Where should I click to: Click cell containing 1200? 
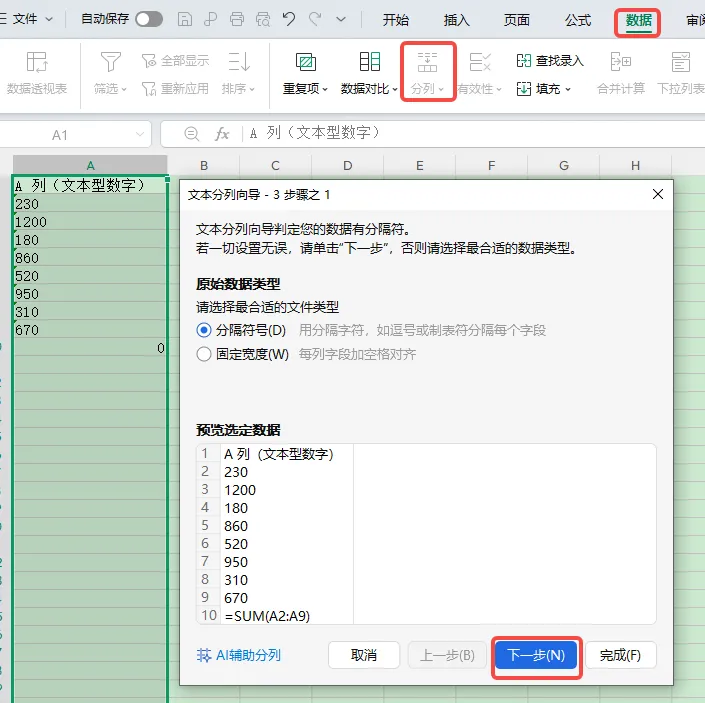point(90,222)
